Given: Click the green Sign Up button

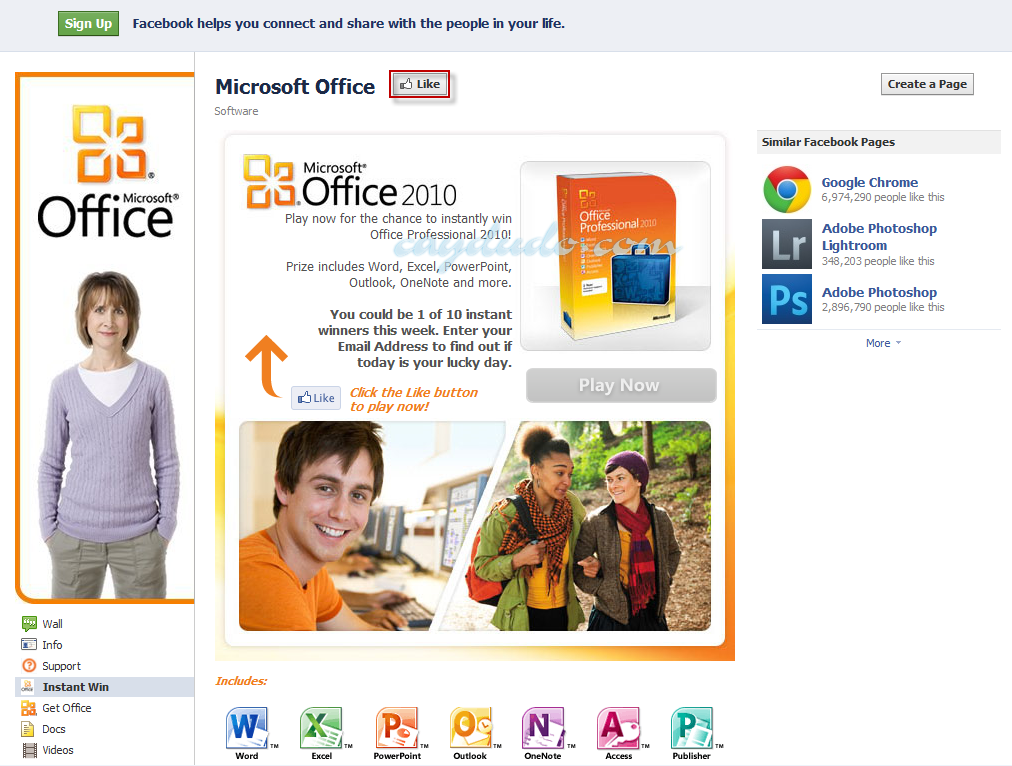Looking at the screenshot, I should (x=88, y=24).
